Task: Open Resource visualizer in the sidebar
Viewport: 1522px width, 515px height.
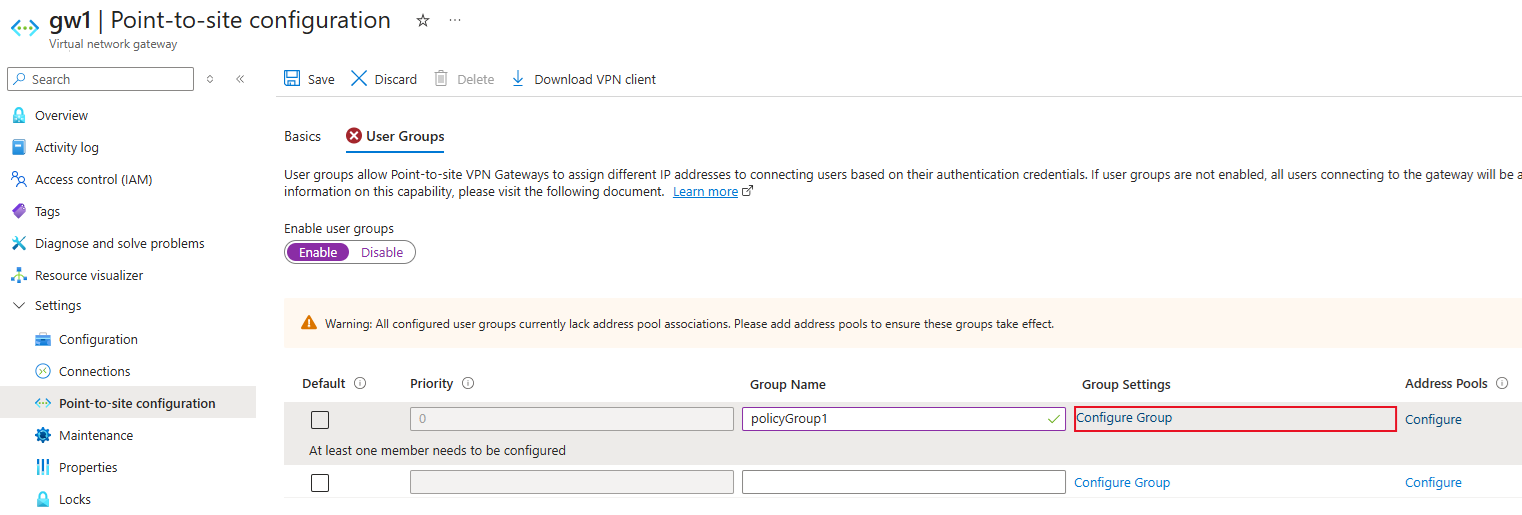Action: tap(89, 275)
